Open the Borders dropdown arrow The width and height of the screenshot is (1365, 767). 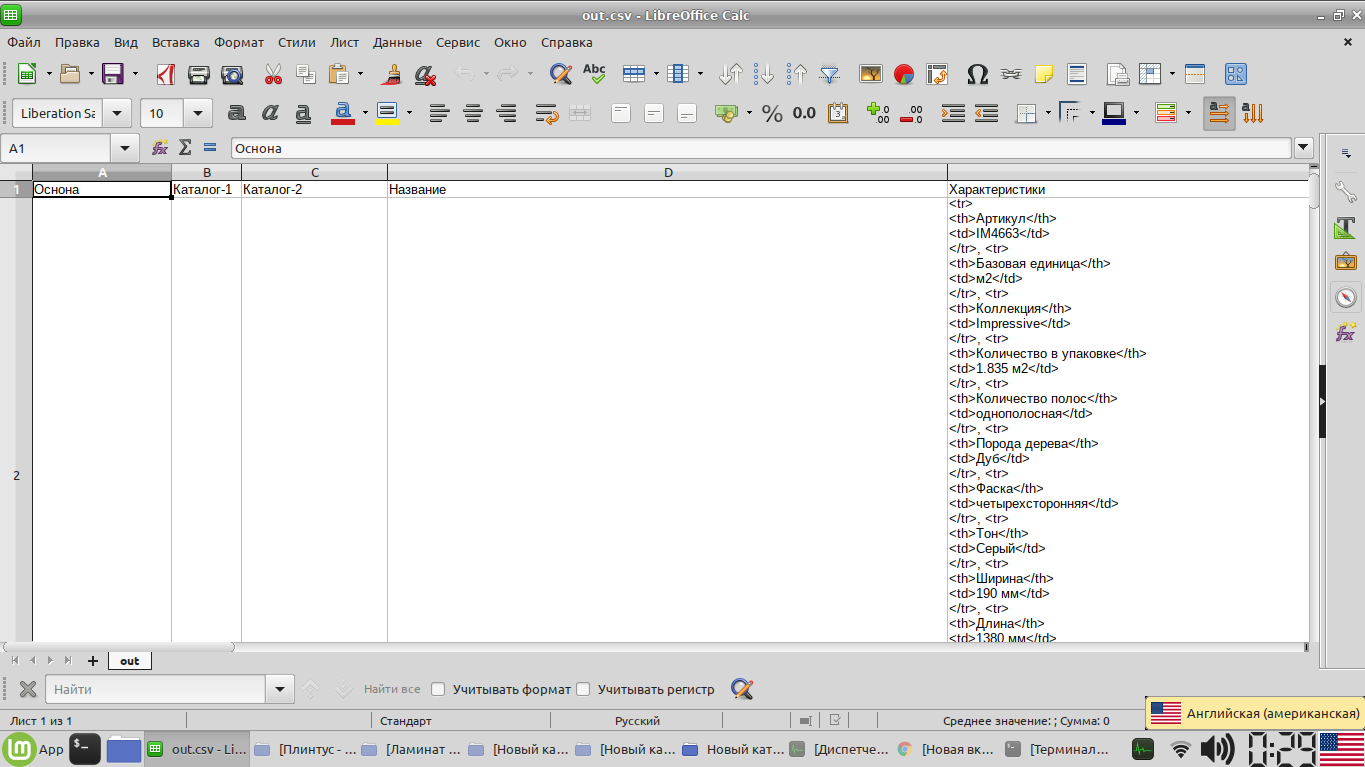tap(1048, 113)
